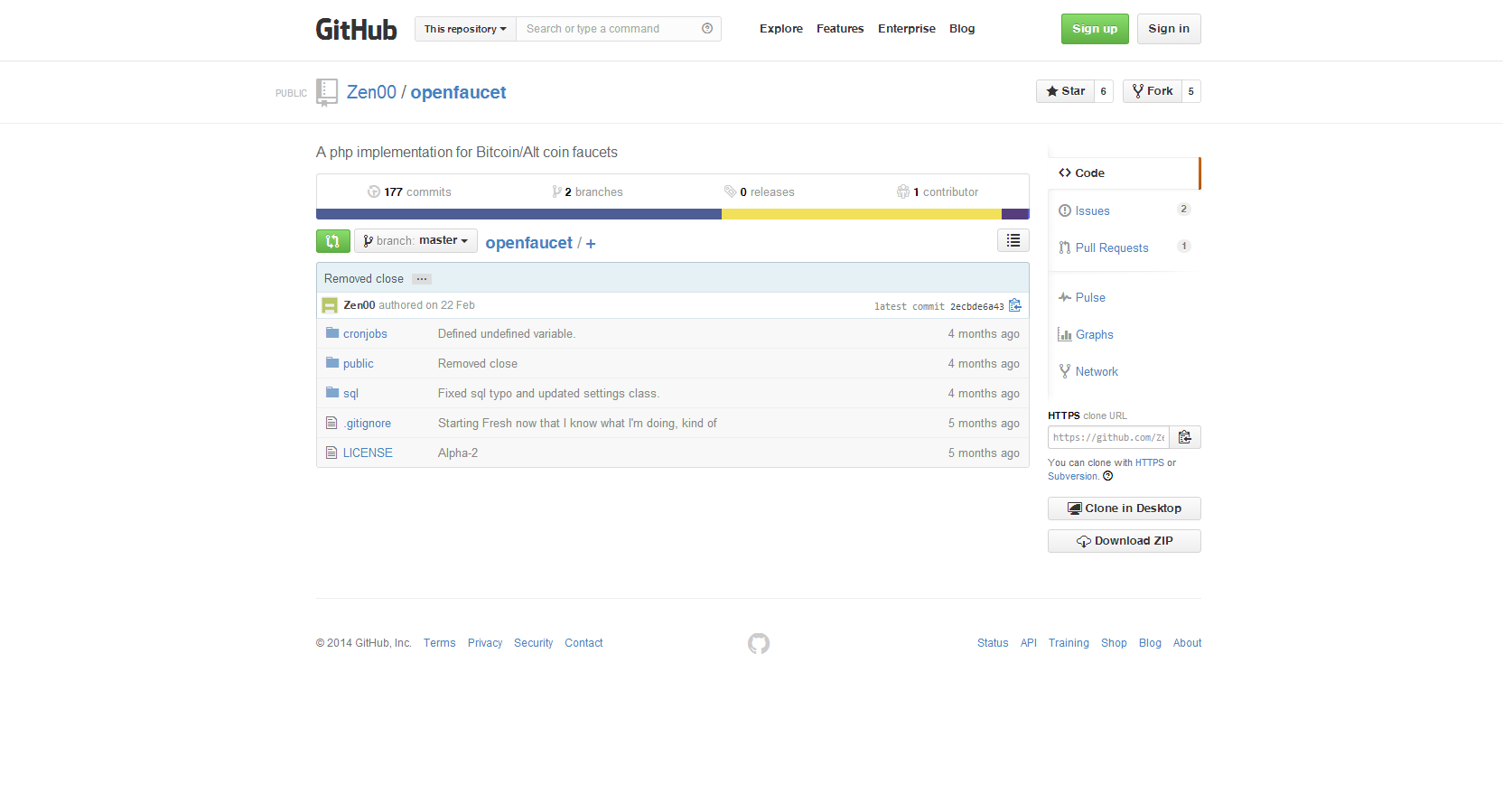Screen dimensions: 1503x812
Task: Click Zen00's avatar in the commit row
Action: point(330,305)
